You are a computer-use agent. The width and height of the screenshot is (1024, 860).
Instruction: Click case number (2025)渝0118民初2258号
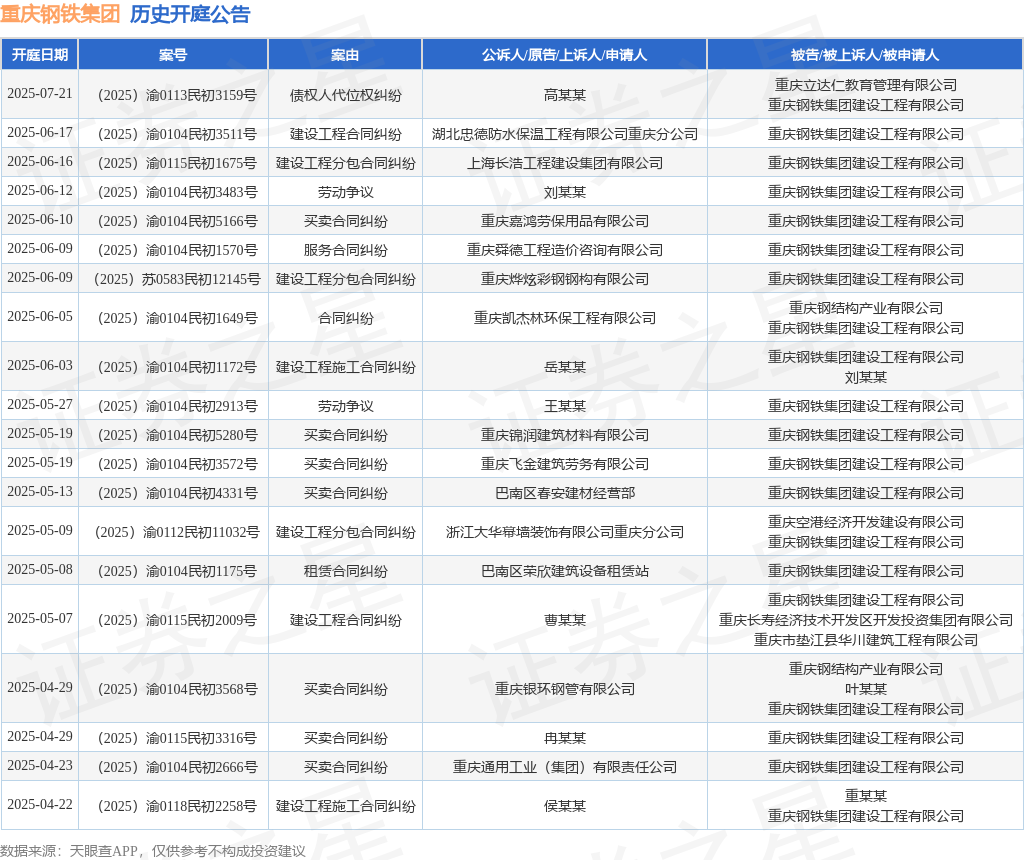(x=176, y=806)
